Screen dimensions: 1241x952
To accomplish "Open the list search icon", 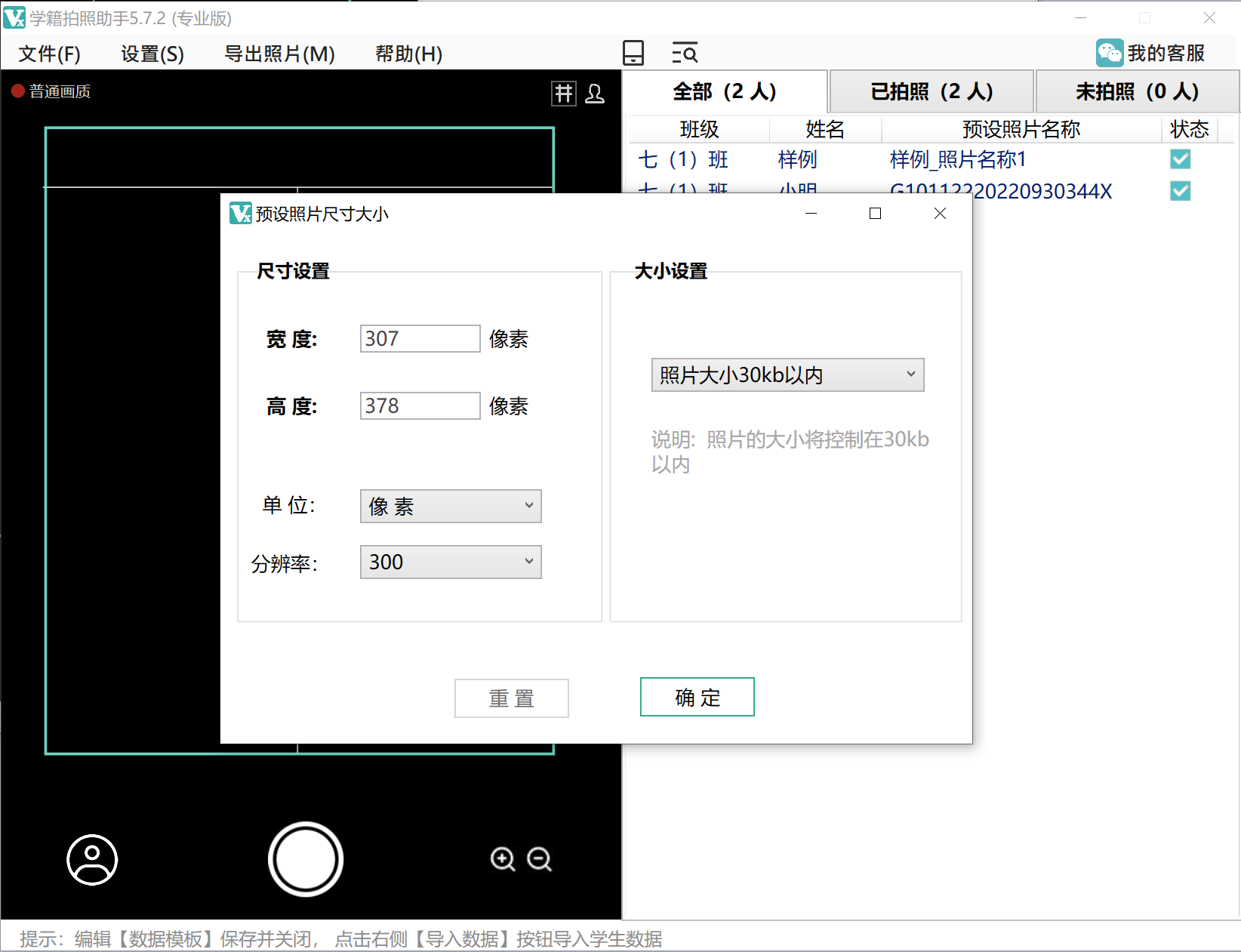I will tap(685, 53).
